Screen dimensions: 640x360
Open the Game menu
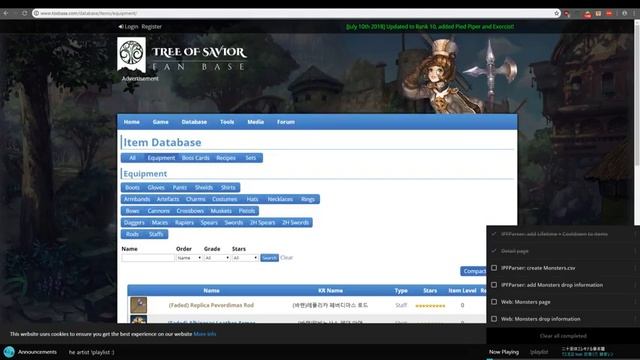(x=160, y=122)
